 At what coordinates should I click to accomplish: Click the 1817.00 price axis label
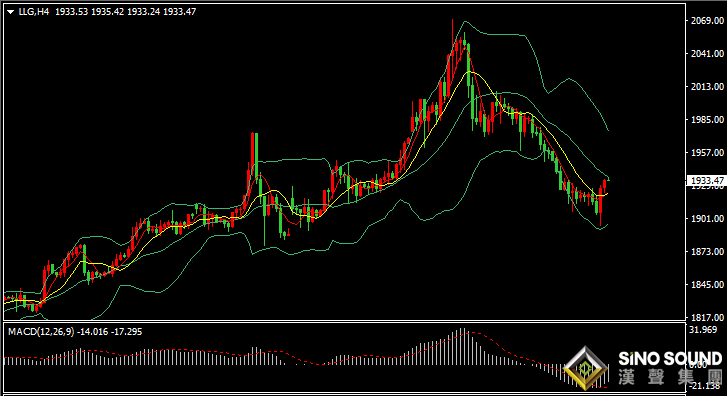[x=707, y=318]
